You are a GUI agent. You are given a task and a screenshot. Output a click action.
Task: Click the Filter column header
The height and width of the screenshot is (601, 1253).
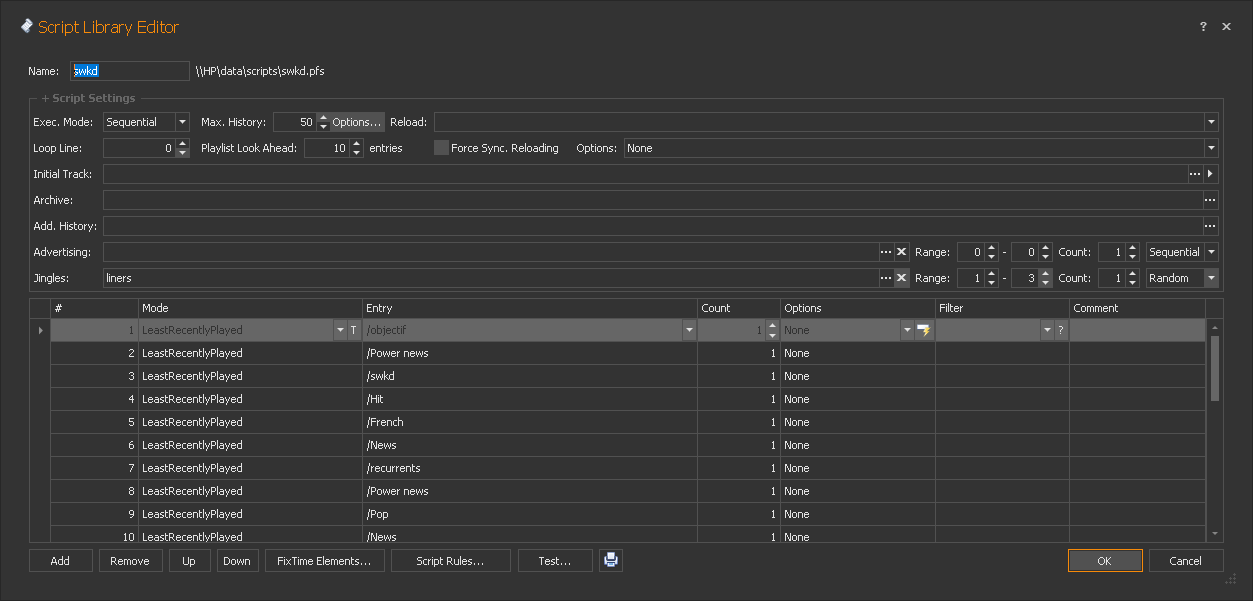pos(1002,308)
